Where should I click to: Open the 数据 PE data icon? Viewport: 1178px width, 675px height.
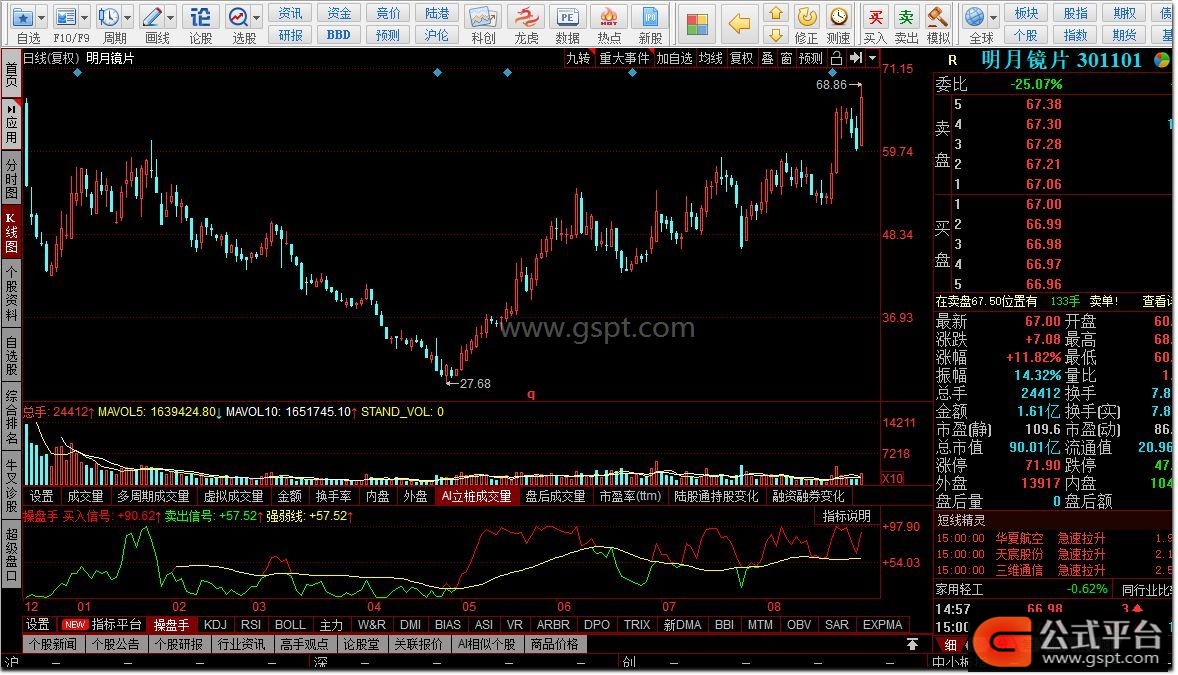[567, 17]
